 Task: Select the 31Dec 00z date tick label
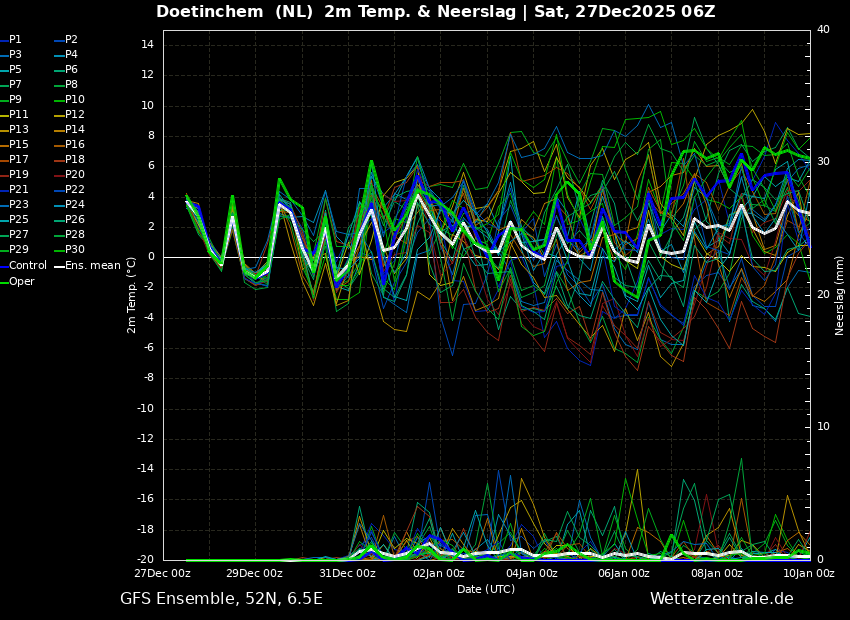click(347, 573)
